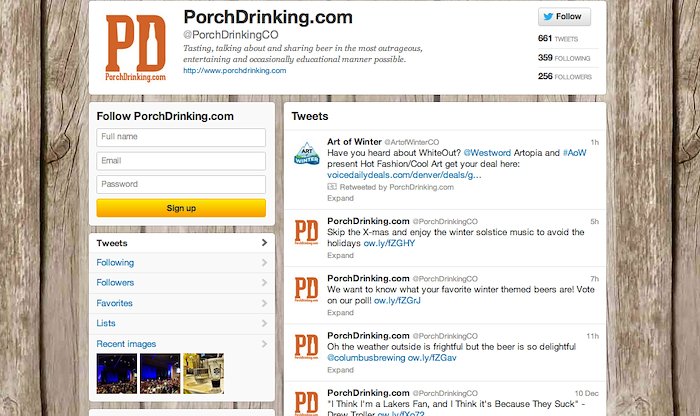Open the Following list
This screenshot has width=700, height=416.
(182, 263)
